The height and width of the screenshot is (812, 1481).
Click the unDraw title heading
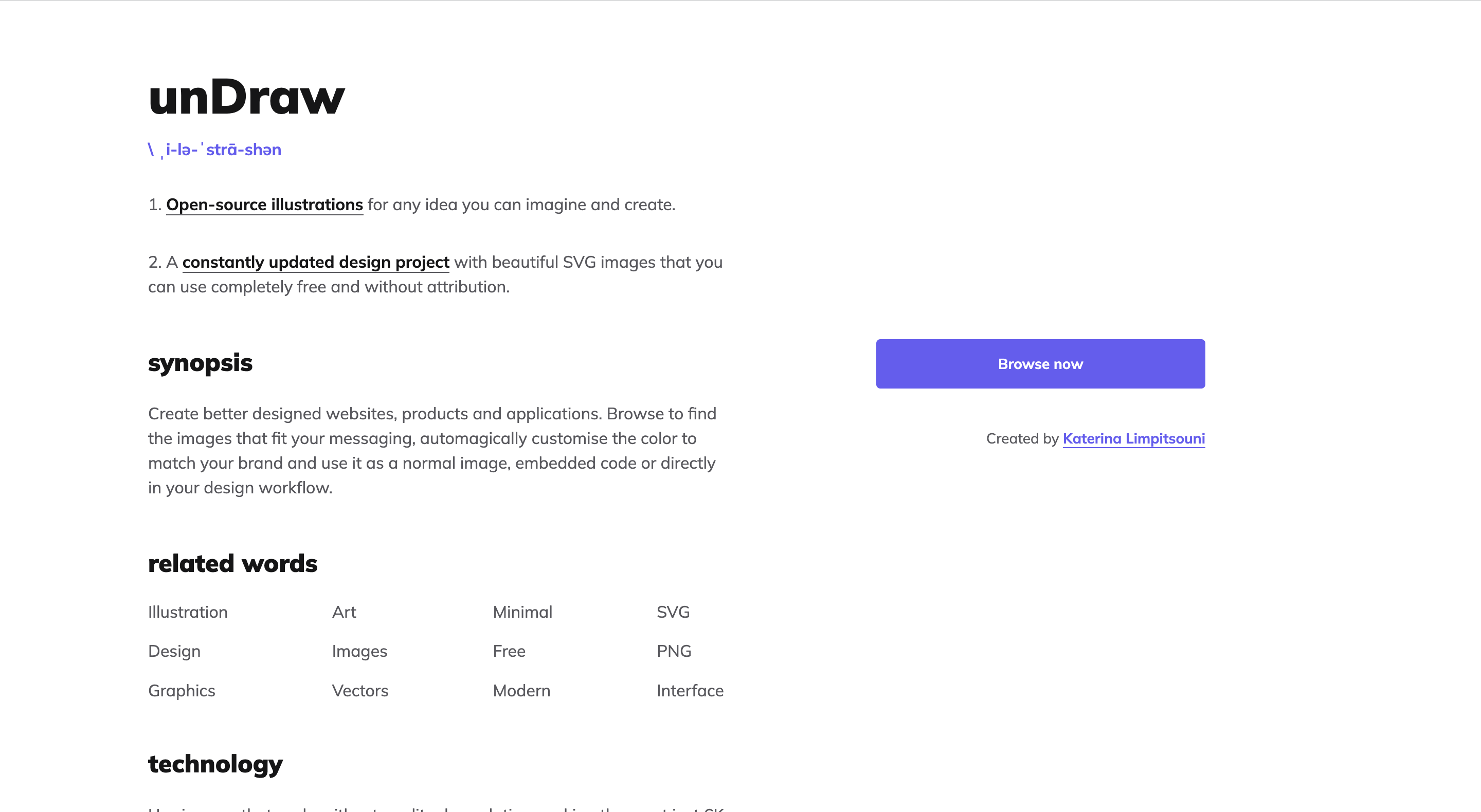246,97
